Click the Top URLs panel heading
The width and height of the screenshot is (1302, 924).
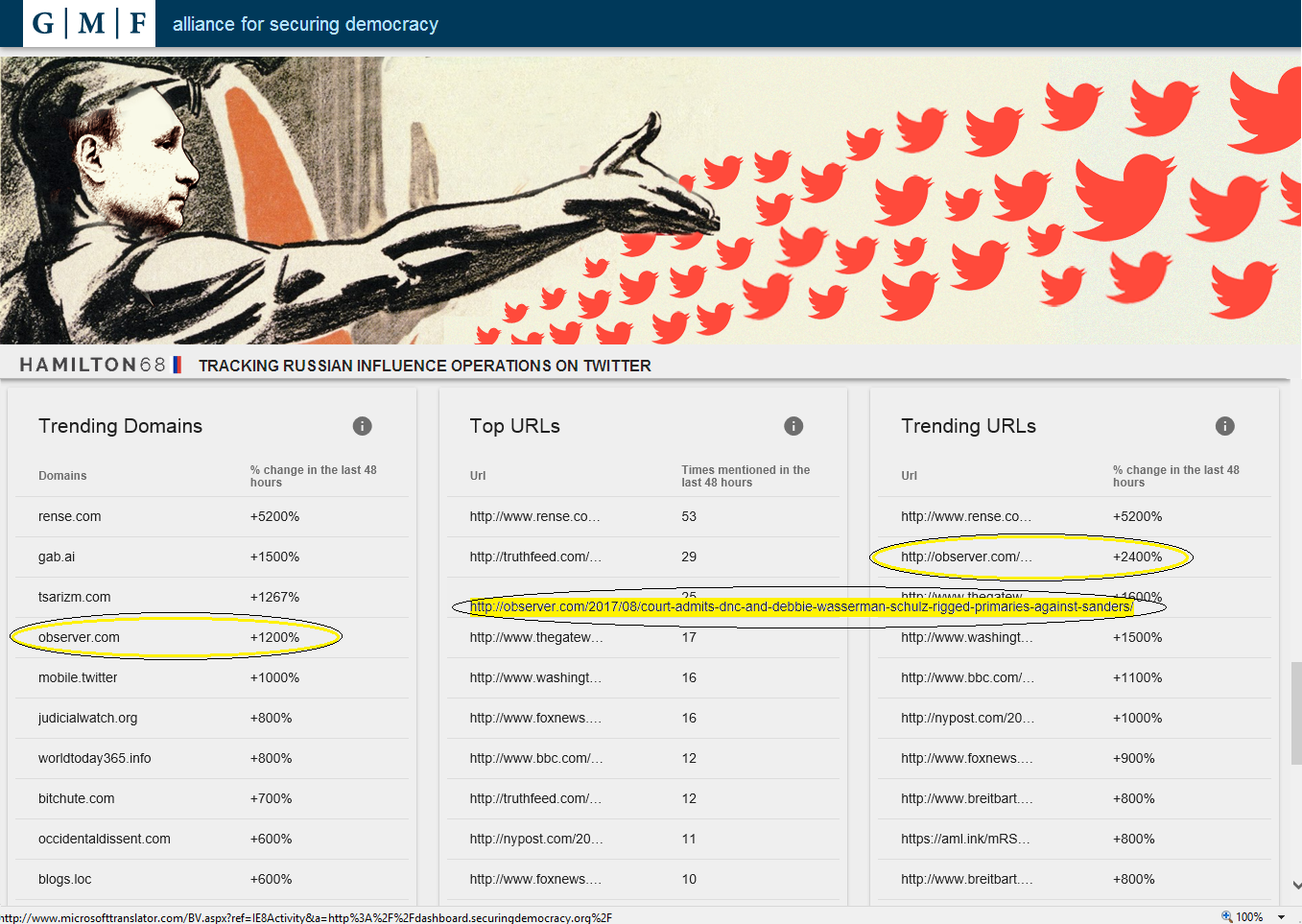[514, 426]
